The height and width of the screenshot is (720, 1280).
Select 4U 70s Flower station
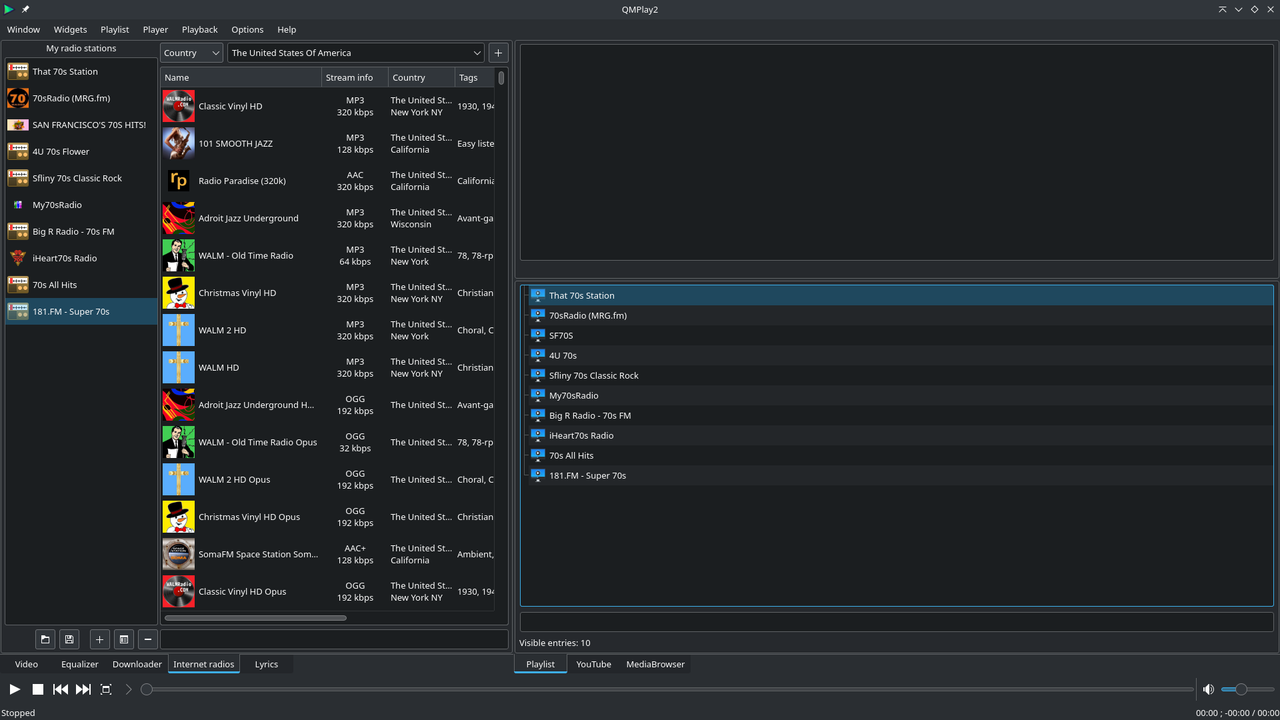(x=81, y=152)
